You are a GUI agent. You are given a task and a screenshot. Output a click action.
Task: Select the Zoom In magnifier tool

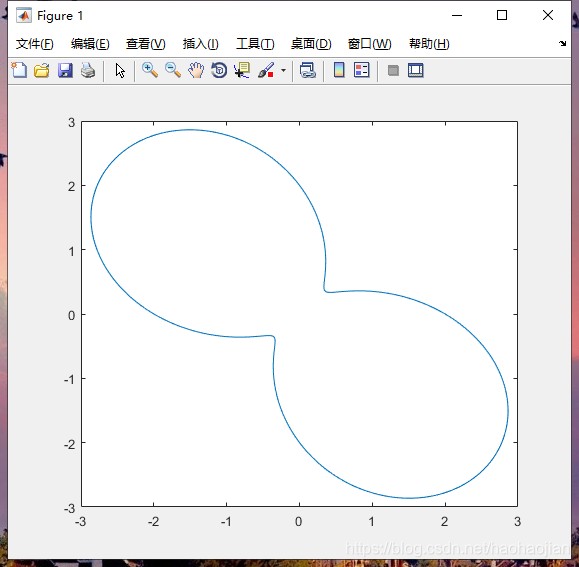tap(150, 70)
